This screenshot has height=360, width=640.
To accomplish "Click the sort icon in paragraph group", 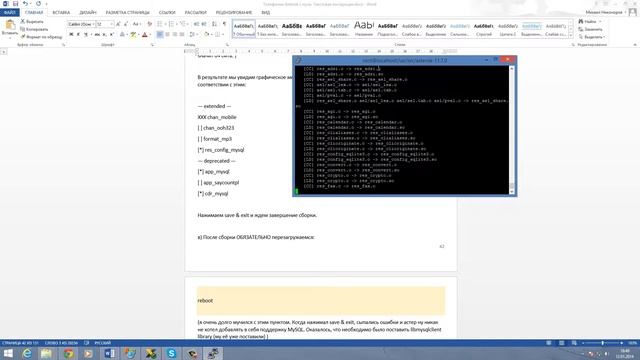I will click(x=214, y=24).
